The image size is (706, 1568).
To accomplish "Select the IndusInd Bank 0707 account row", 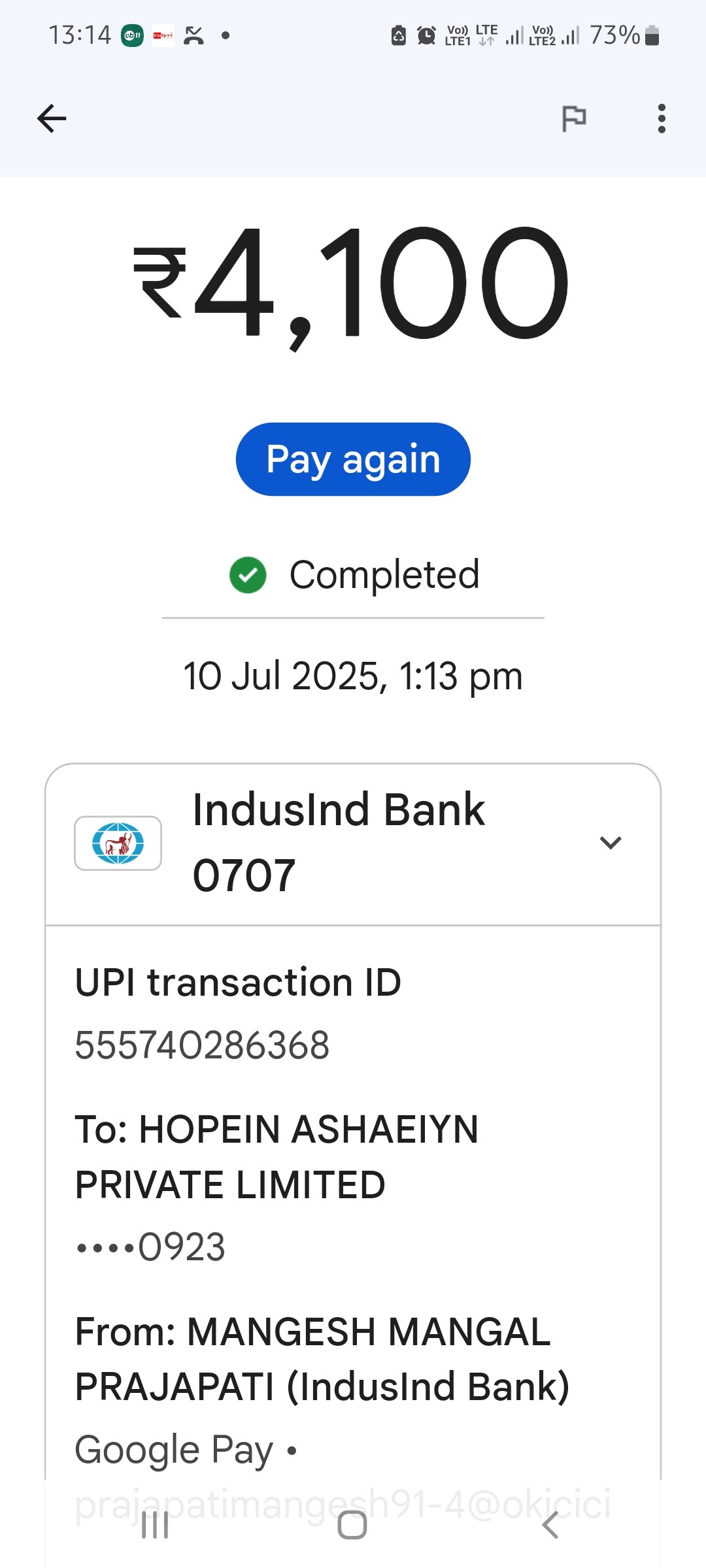I will pyautogui.click(x=353, y=843).
